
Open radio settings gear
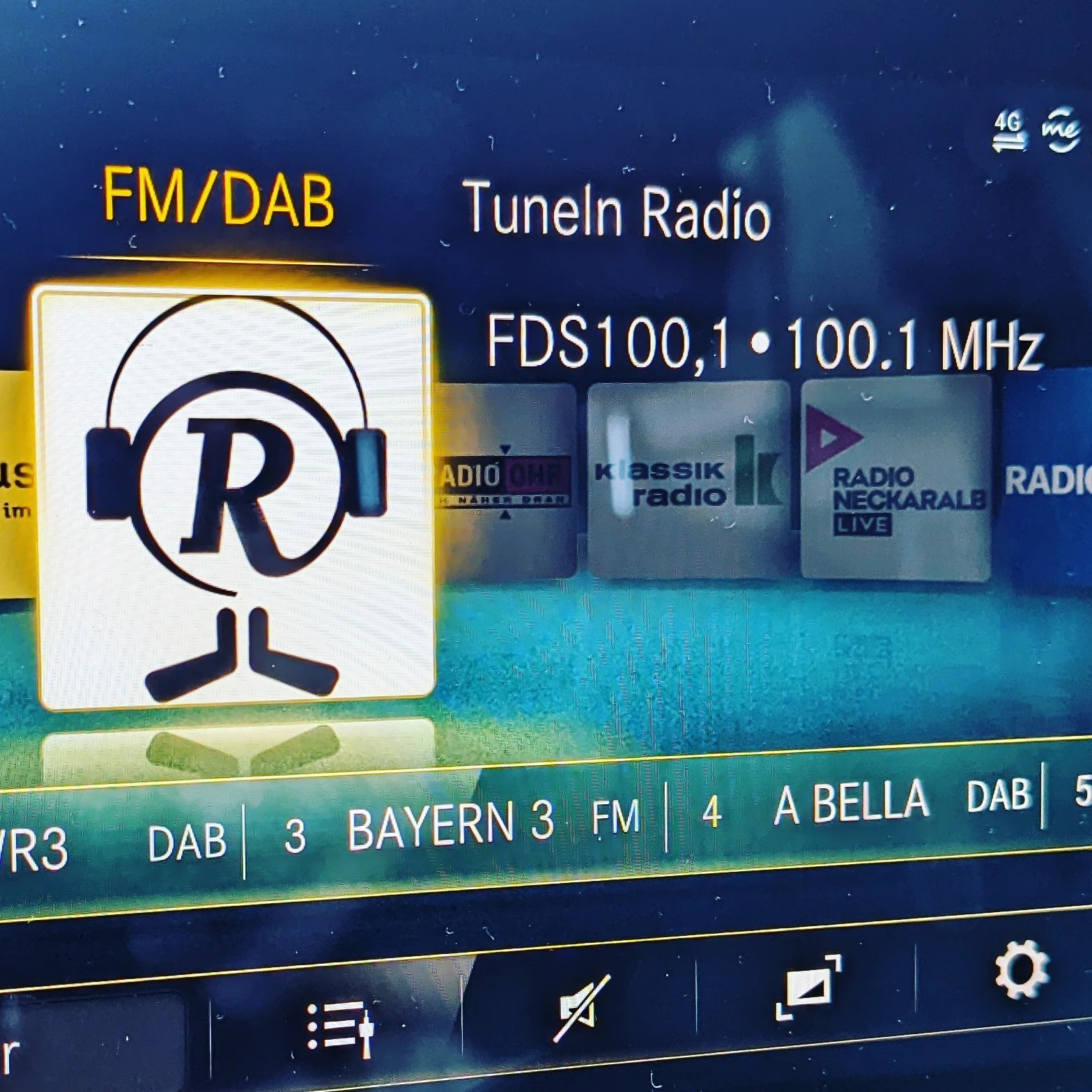tap(1021, 969)
